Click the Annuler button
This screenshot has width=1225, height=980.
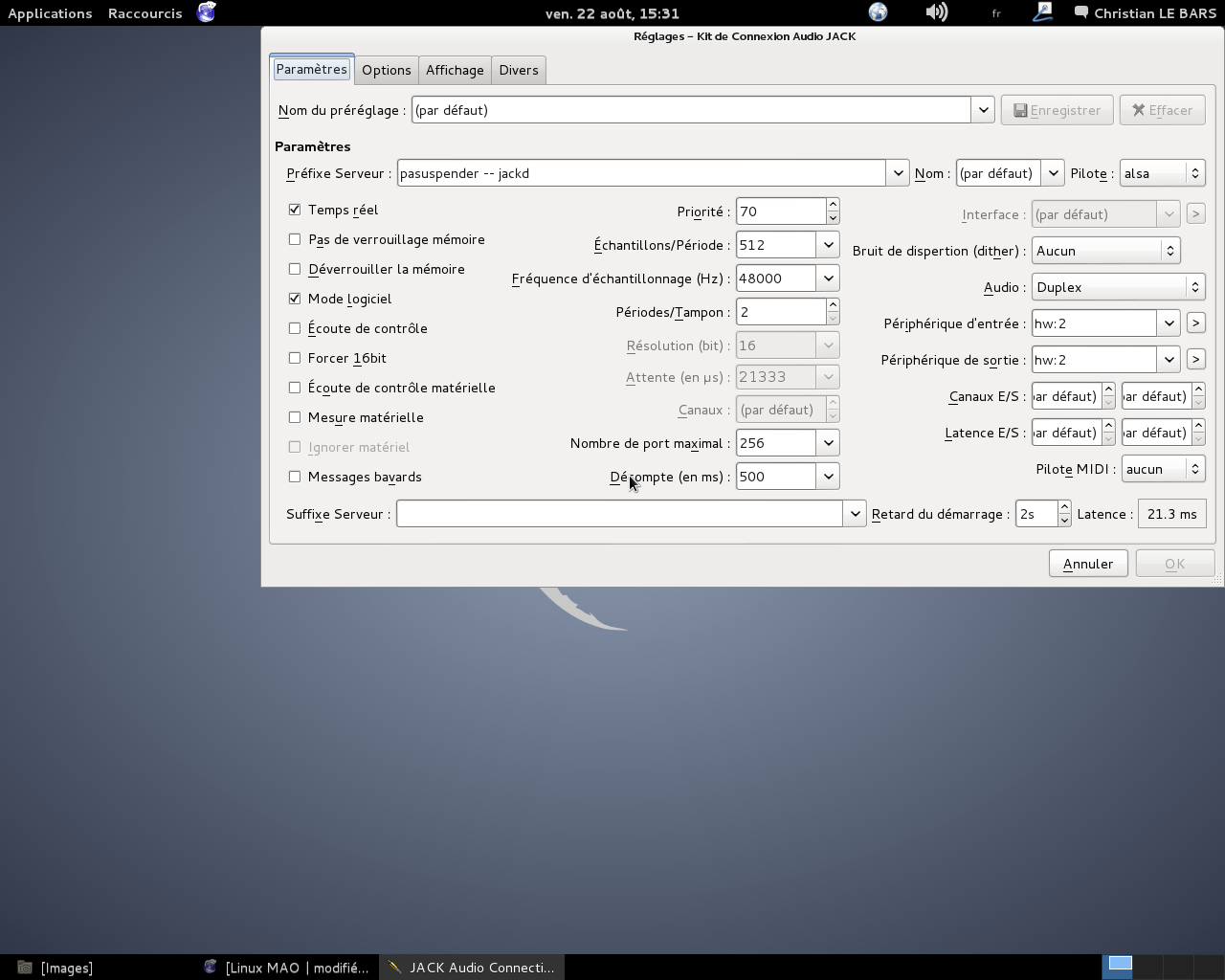pyautogui.click(x=1088, y=564)
